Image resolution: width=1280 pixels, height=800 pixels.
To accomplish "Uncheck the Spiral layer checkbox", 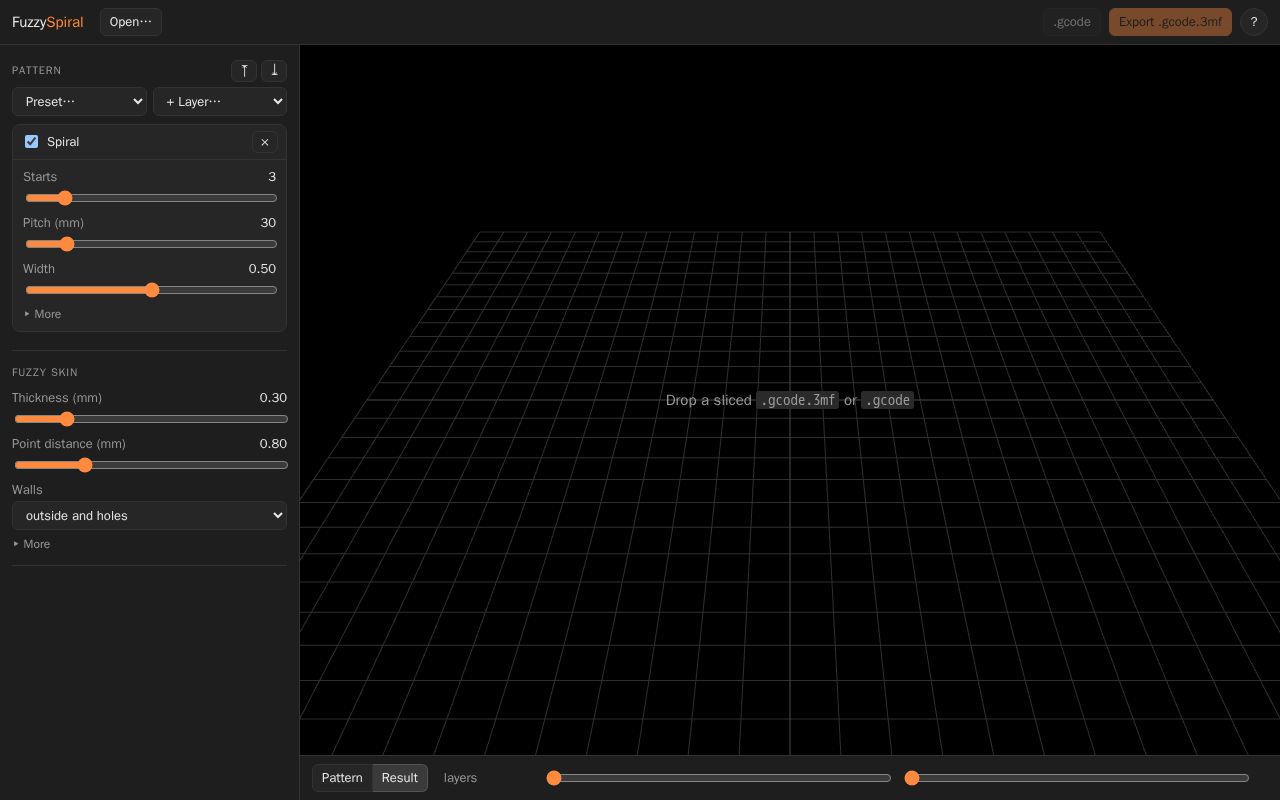I will tap(31, 142).
